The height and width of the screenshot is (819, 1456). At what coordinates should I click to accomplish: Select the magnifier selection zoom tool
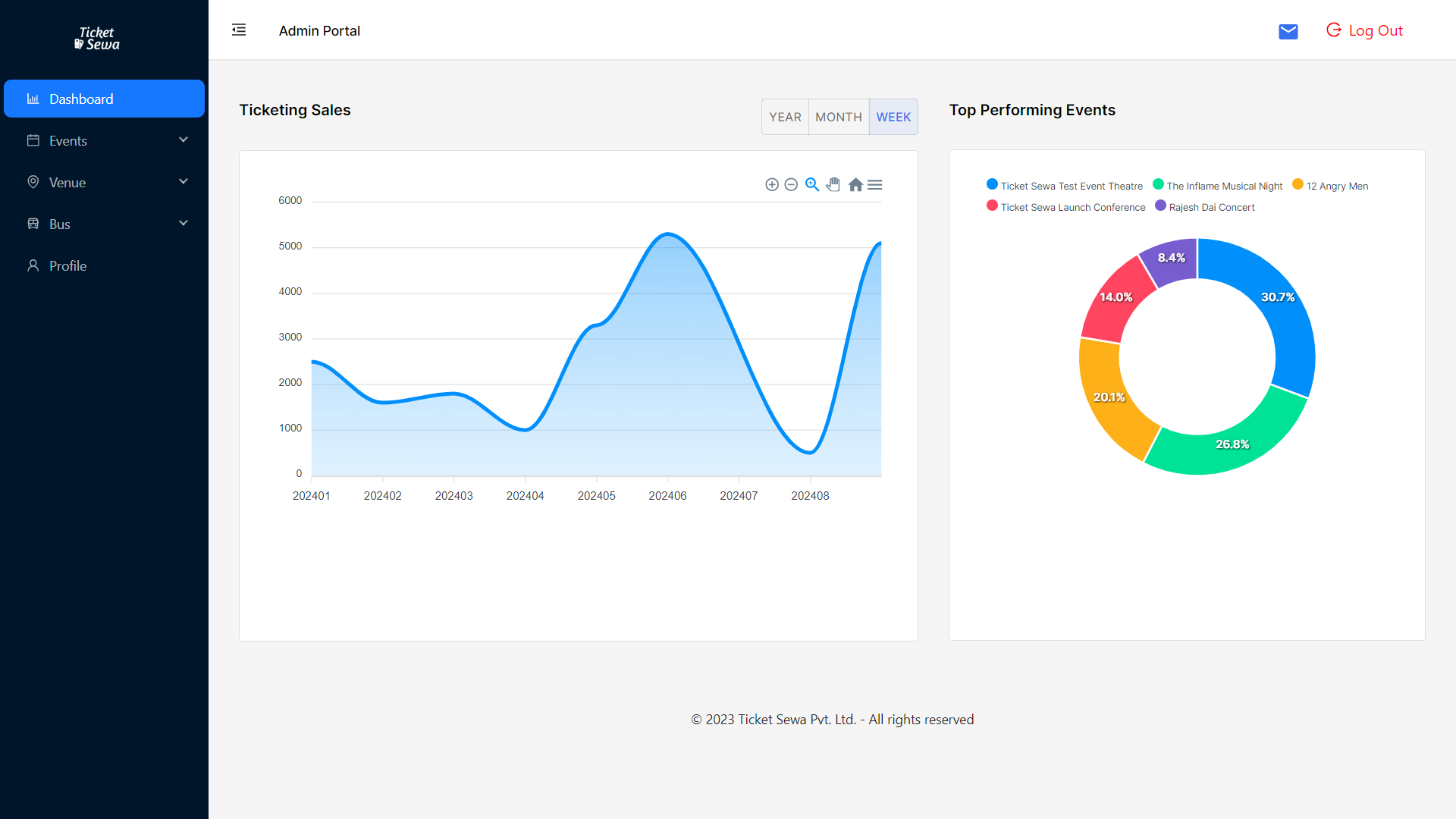812,184
